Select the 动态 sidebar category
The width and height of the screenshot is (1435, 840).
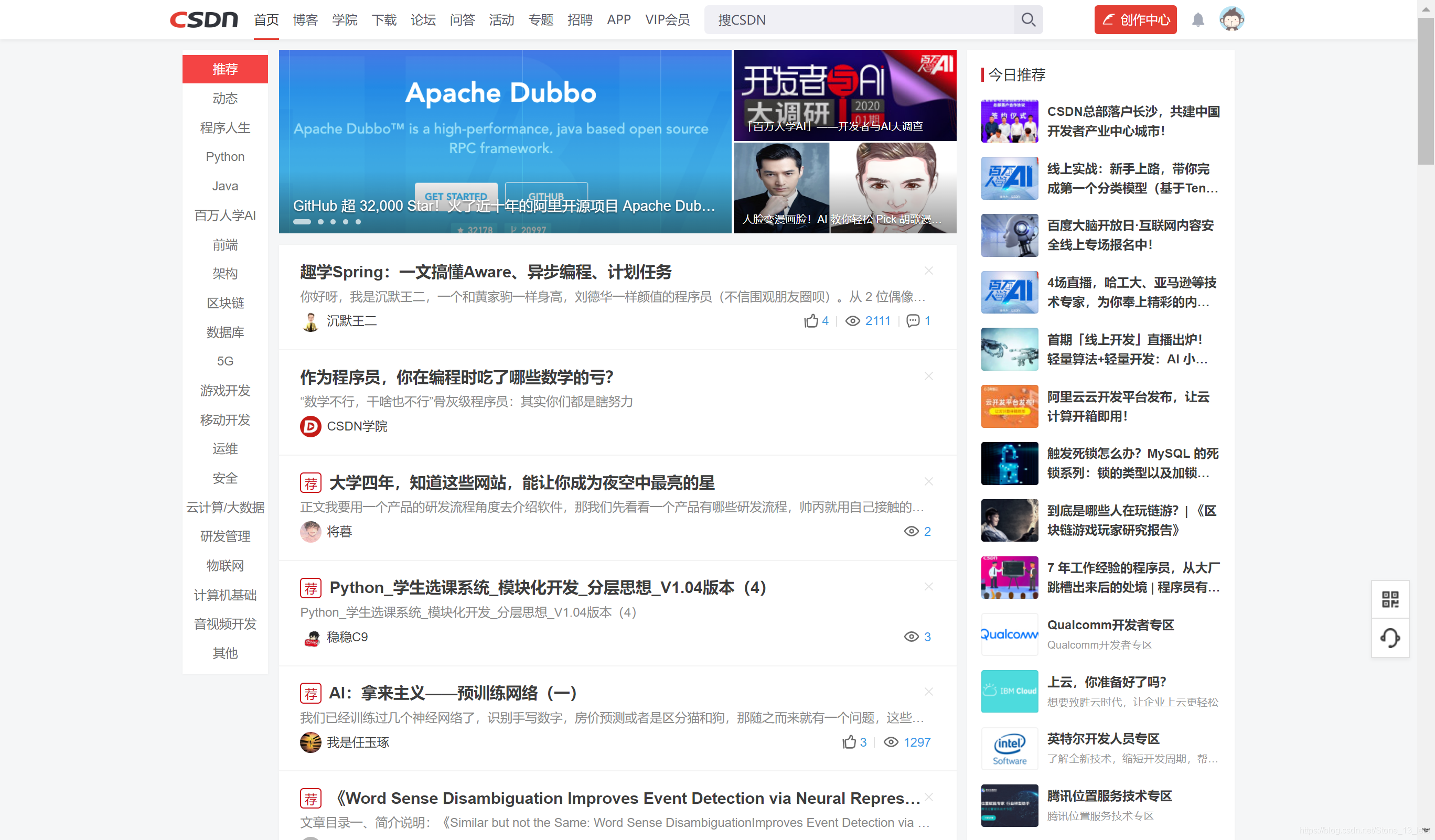point(225,99)
